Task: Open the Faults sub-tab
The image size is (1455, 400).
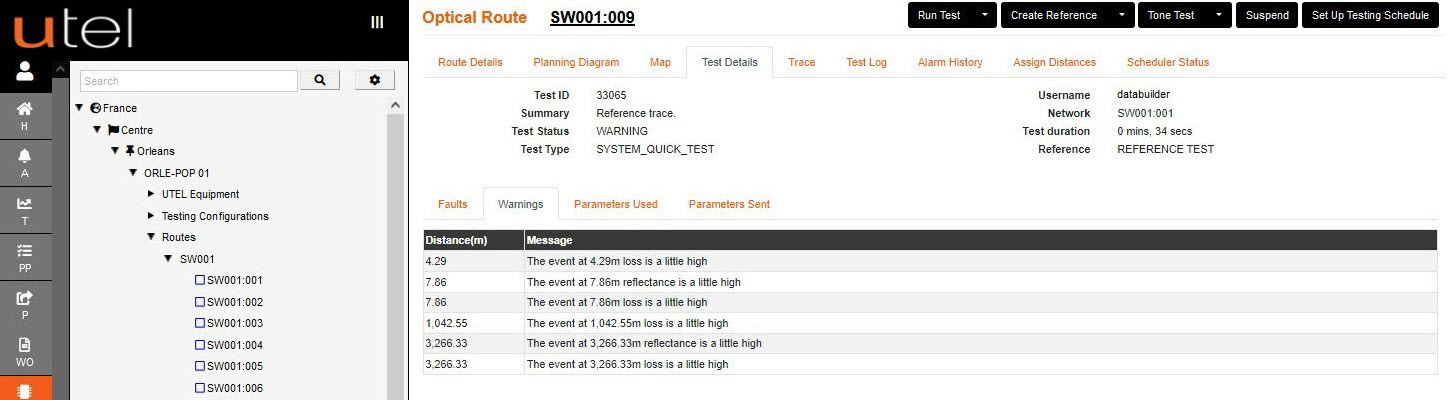Action: coord(453,204)
